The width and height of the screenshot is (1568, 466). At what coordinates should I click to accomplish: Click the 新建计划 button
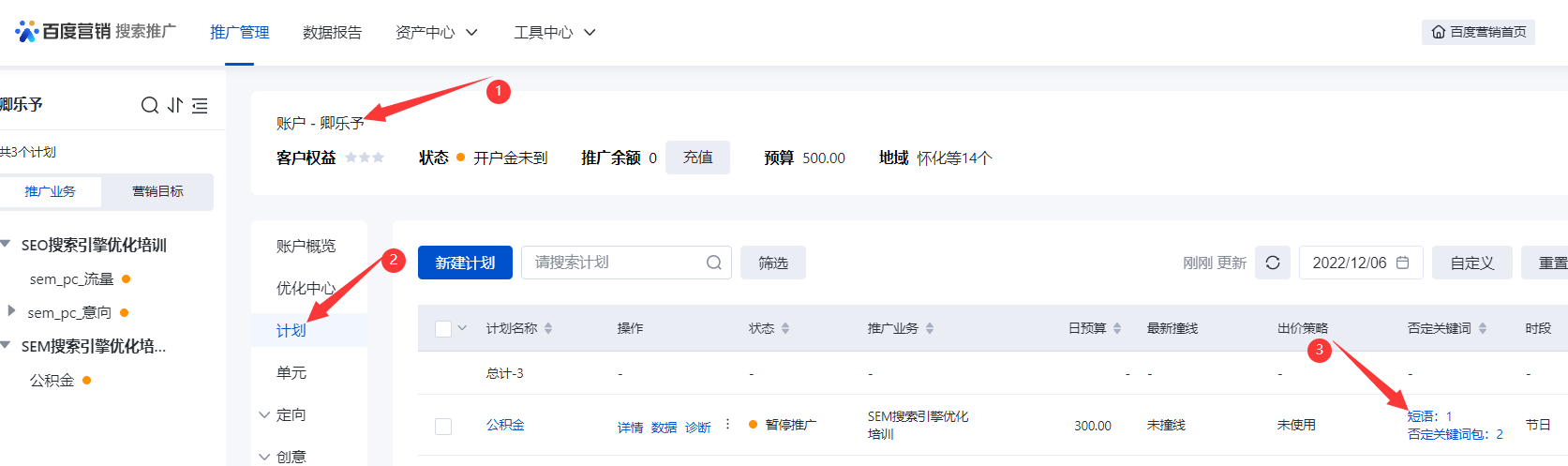(x=465, y=263)
